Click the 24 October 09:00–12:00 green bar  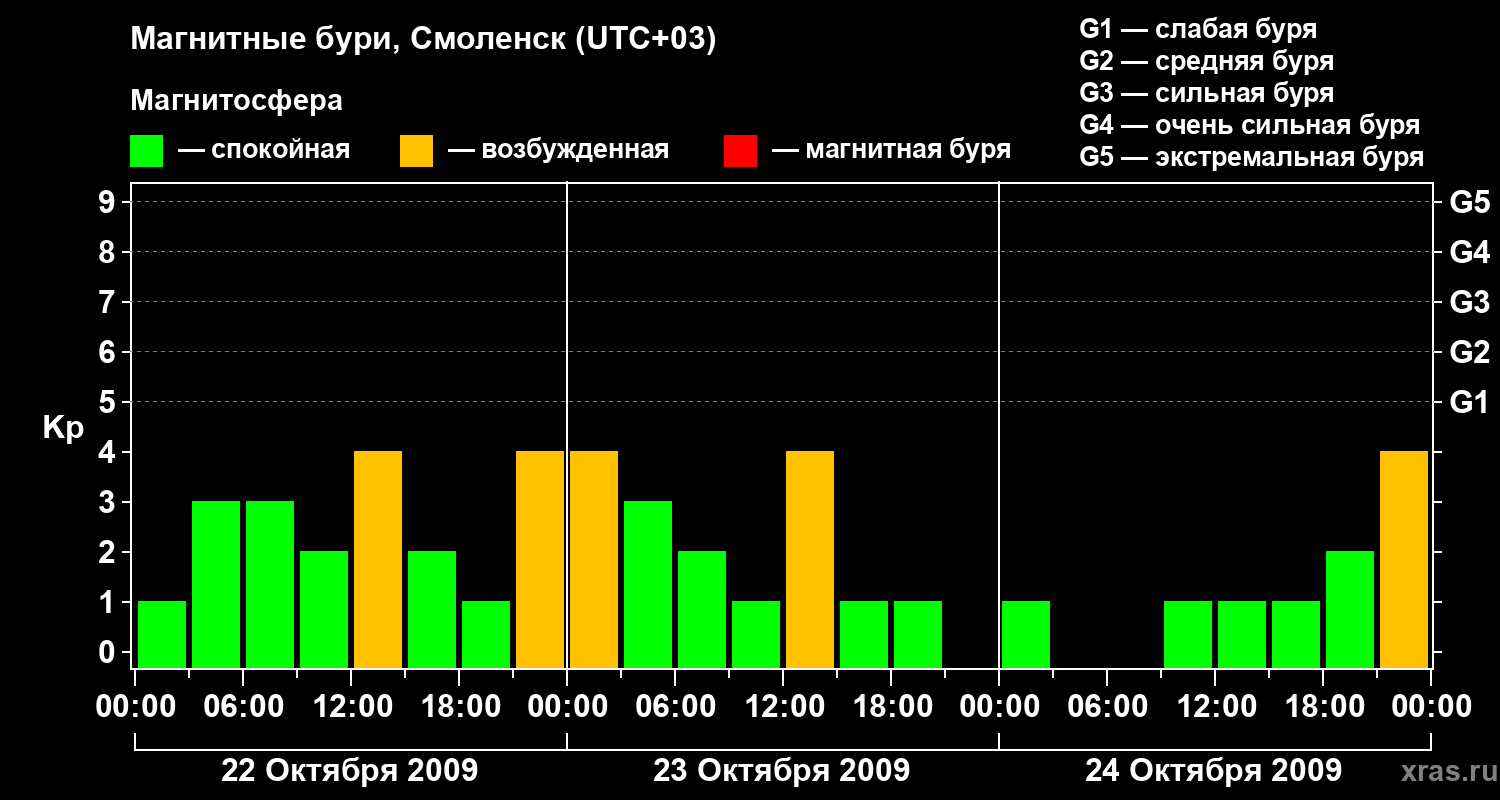click(1188, 634)
